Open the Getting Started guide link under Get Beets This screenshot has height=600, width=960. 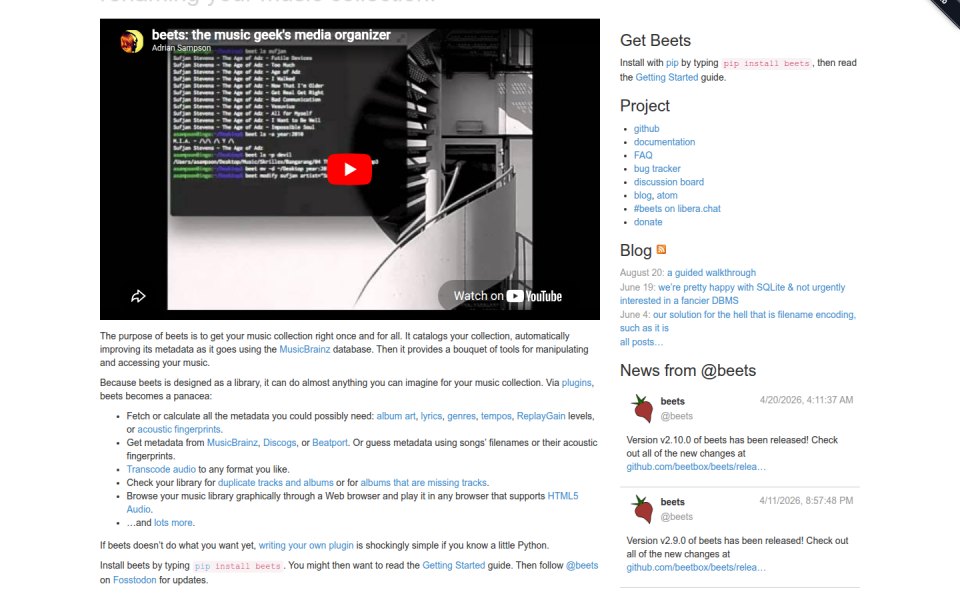pyautogui.click(x=667, y=77)
